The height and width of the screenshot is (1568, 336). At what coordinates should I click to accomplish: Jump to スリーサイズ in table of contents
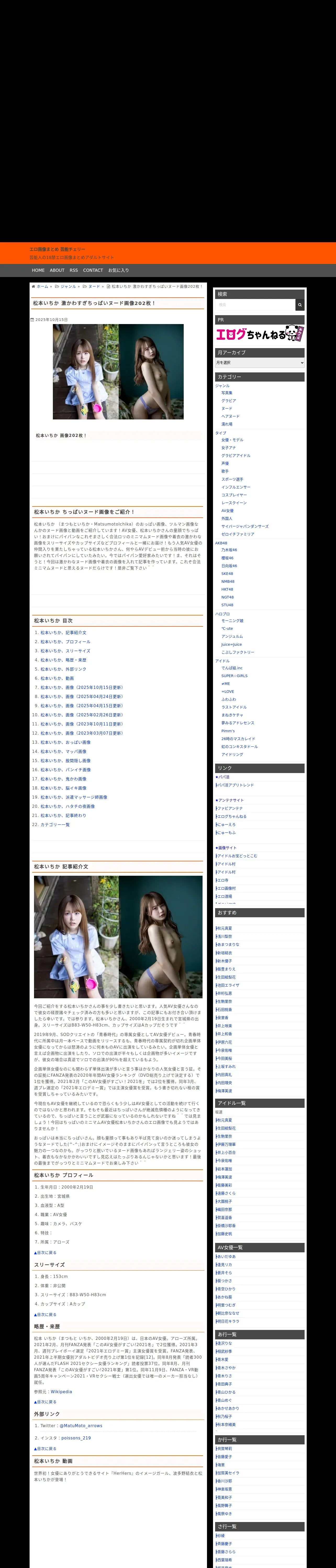point(65,651)
